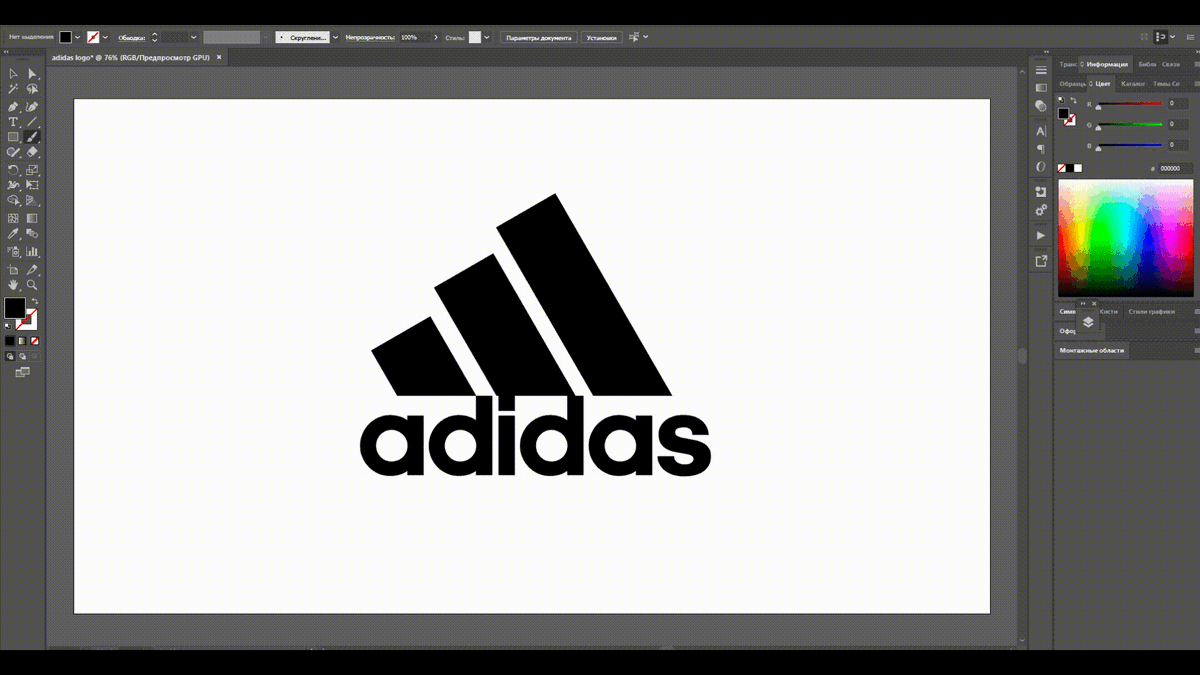Select the Direct Selection tool
The height and width of the screenshot is (675, 1200).
coord(32,73)
